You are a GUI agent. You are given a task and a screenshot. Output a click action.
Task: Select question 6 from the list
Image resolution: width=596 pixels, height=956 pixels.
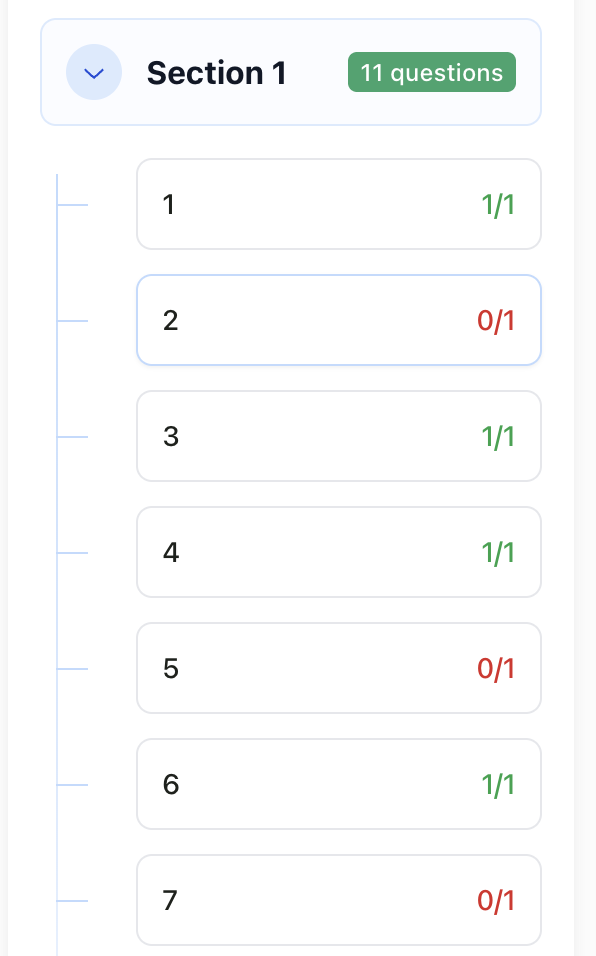tap(338, 784)
